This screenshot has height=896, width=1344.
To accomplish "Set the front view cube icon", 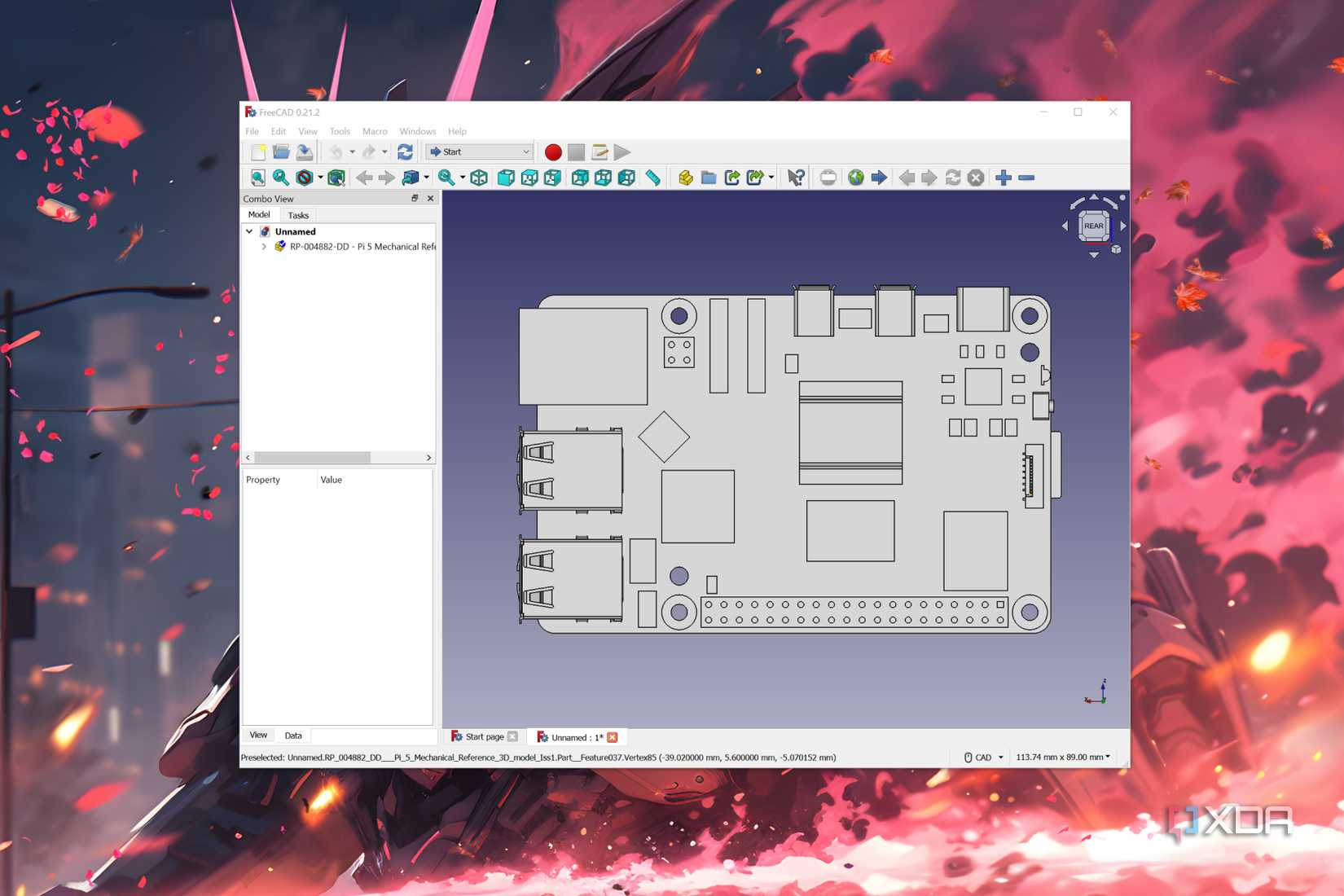I will (x=506, y=178).
